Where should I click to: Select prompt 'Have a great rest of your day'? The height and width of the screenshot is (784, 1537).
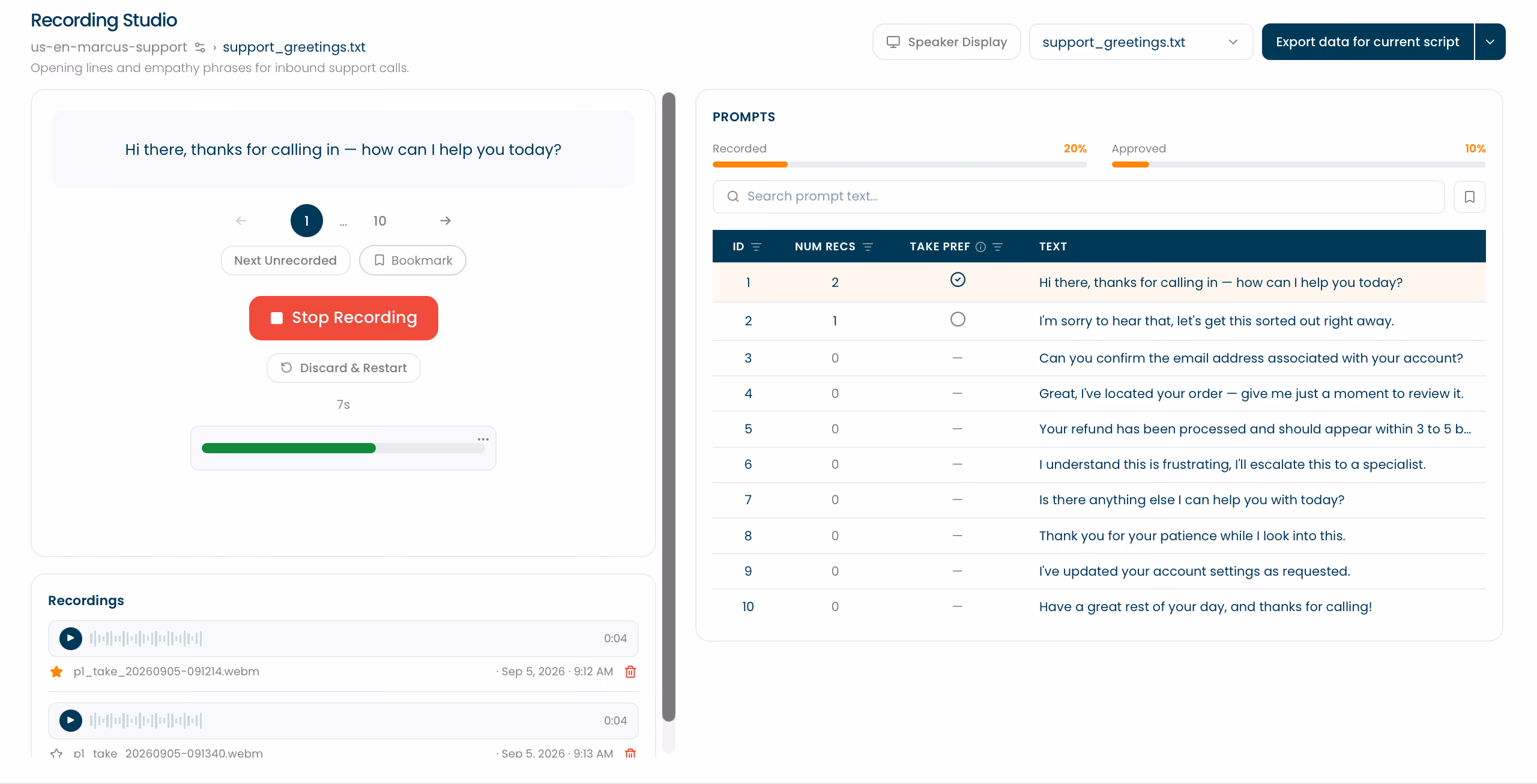pyautogui.click(x=1099, y=607)
